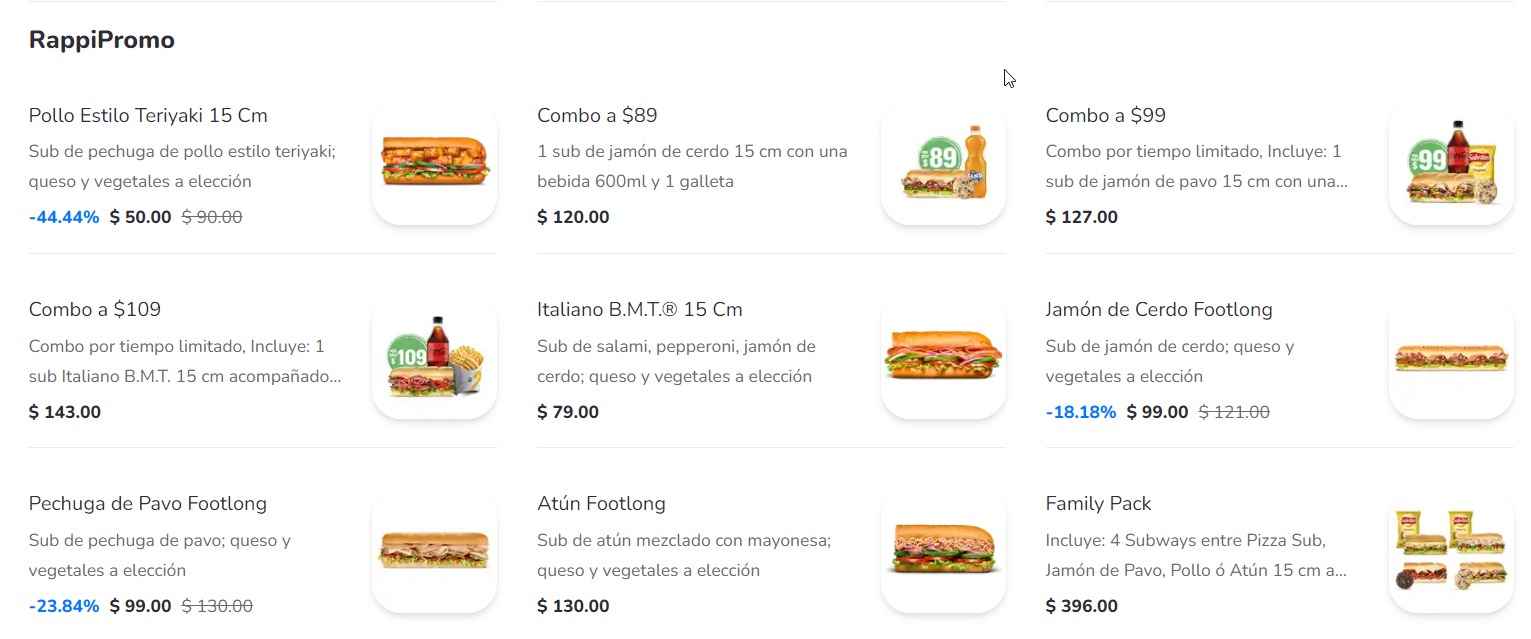
Task: Click the Combo a $99 photo with soda
Action: pyautogui.click(x=1450, y=163)
